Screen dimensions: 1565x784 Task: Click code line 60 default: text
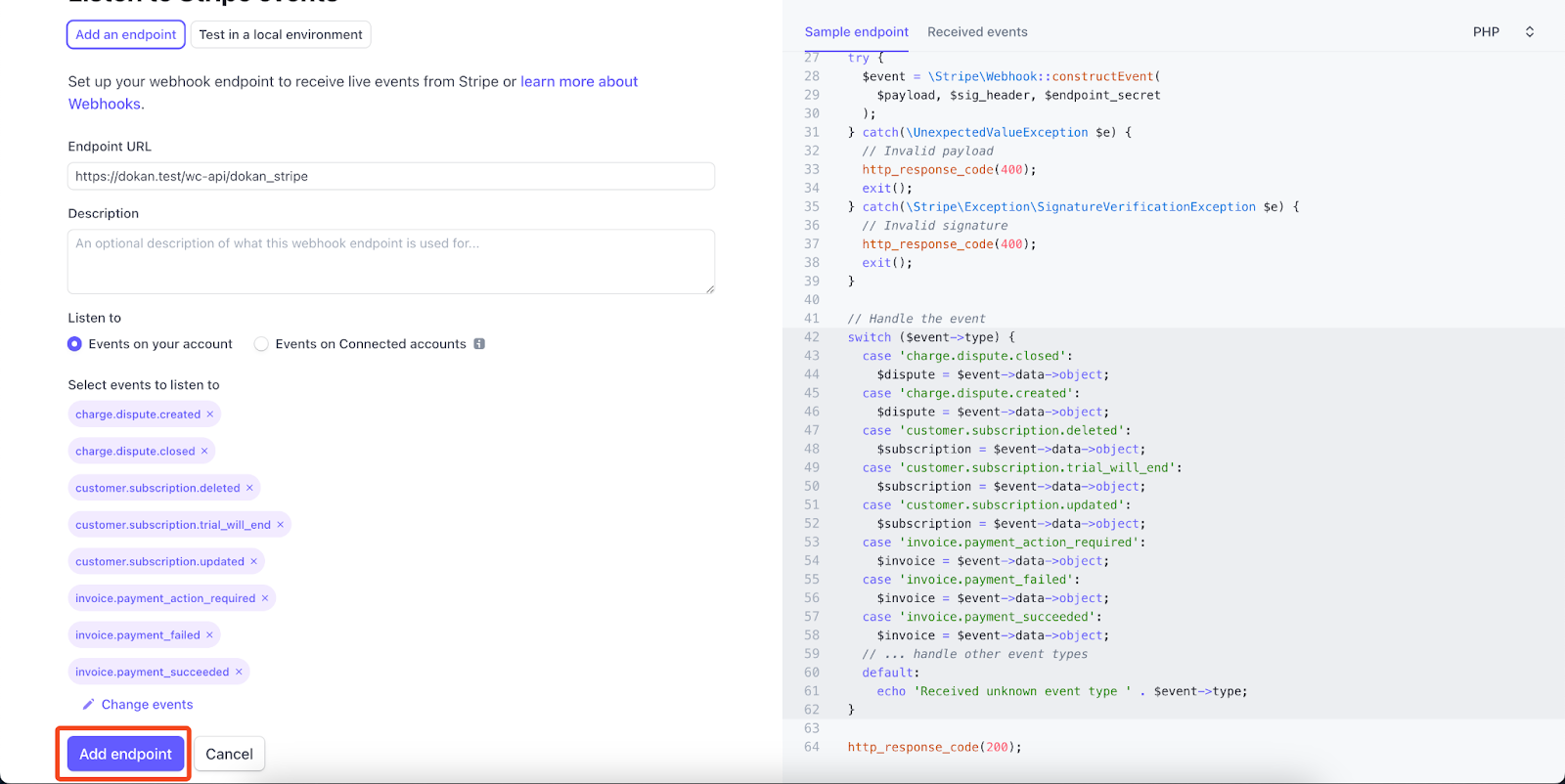click(x=891, y=673)
